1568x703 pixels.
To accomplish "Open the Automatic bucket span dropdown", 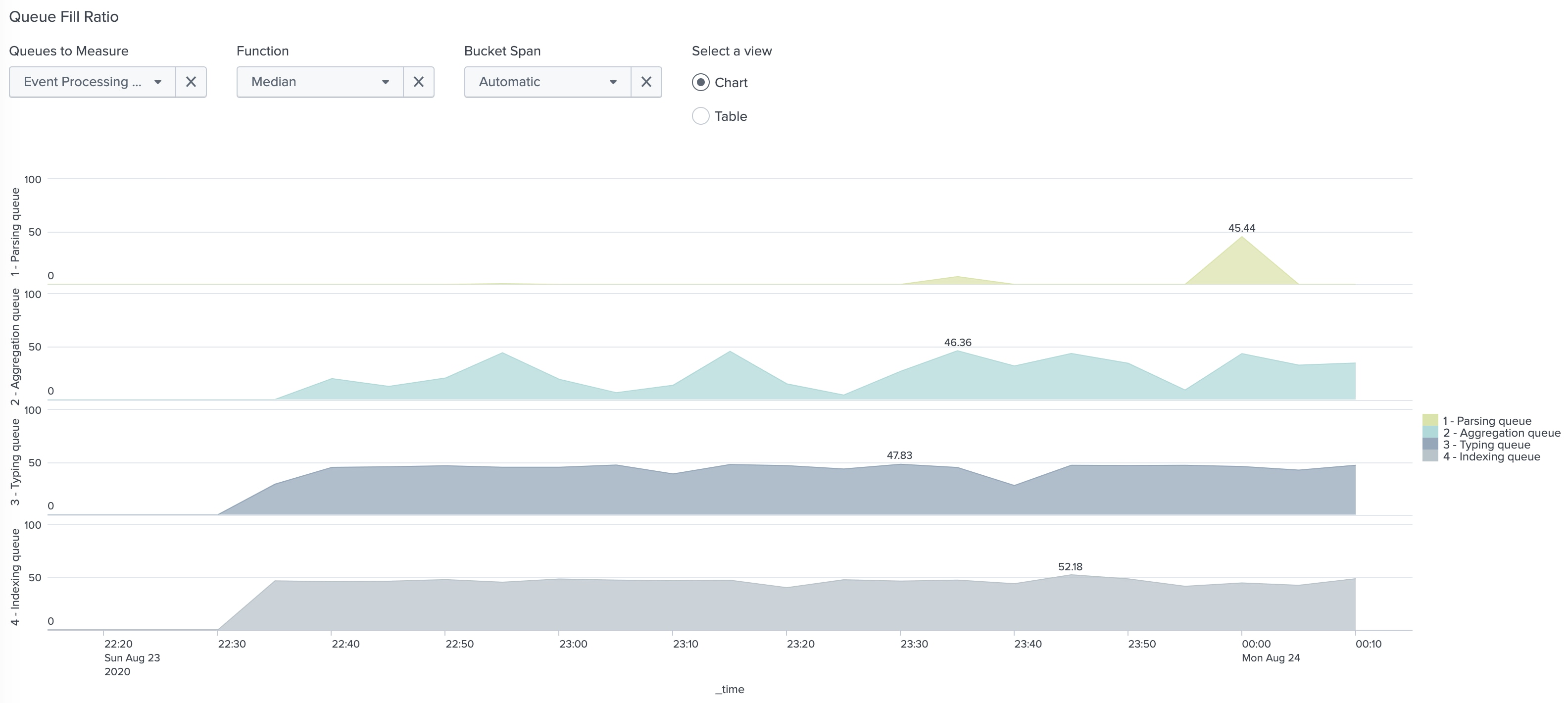I will click(548, 82).
